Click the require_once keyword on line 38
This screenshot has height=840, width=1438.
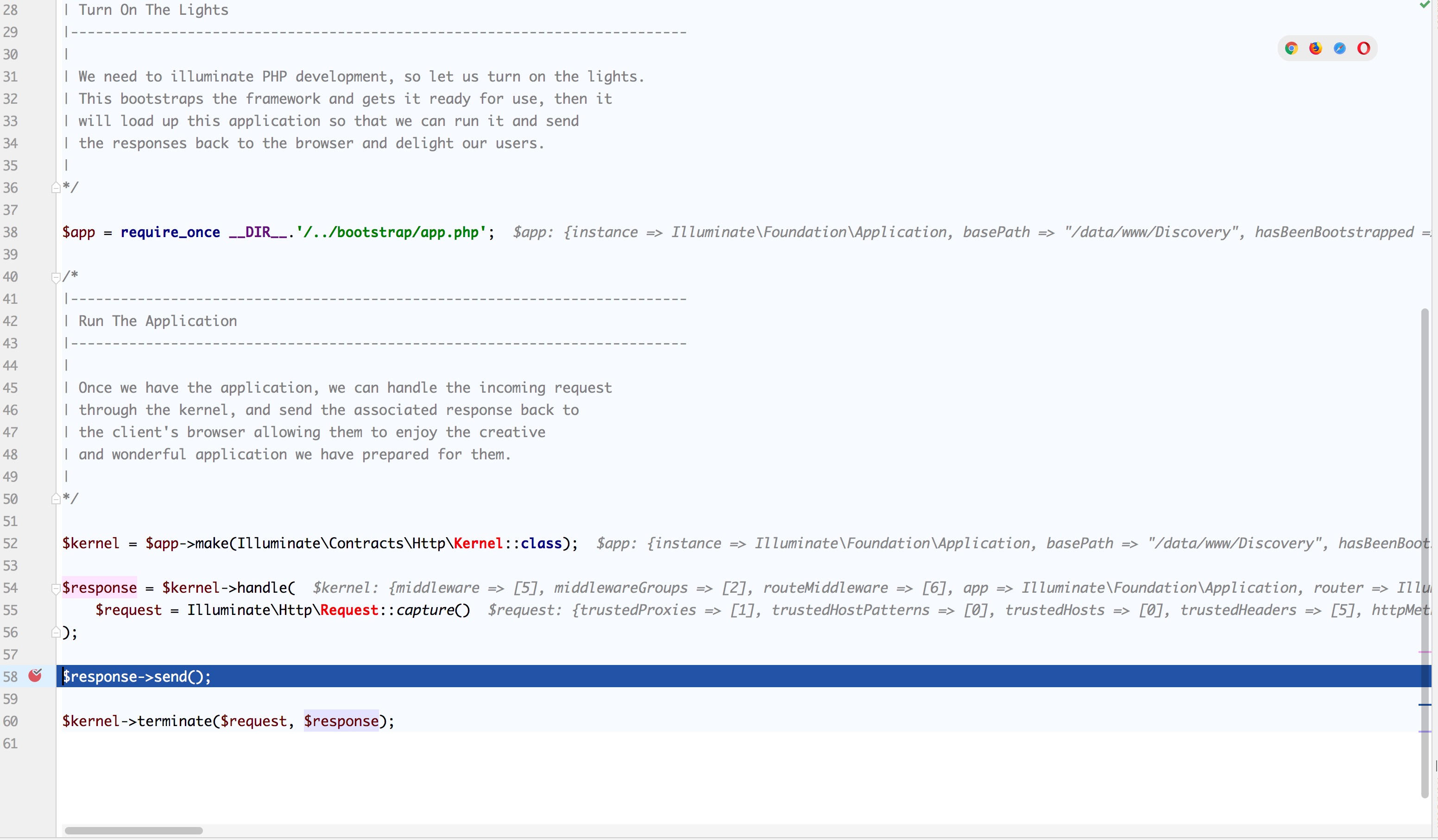click(170, 232)
